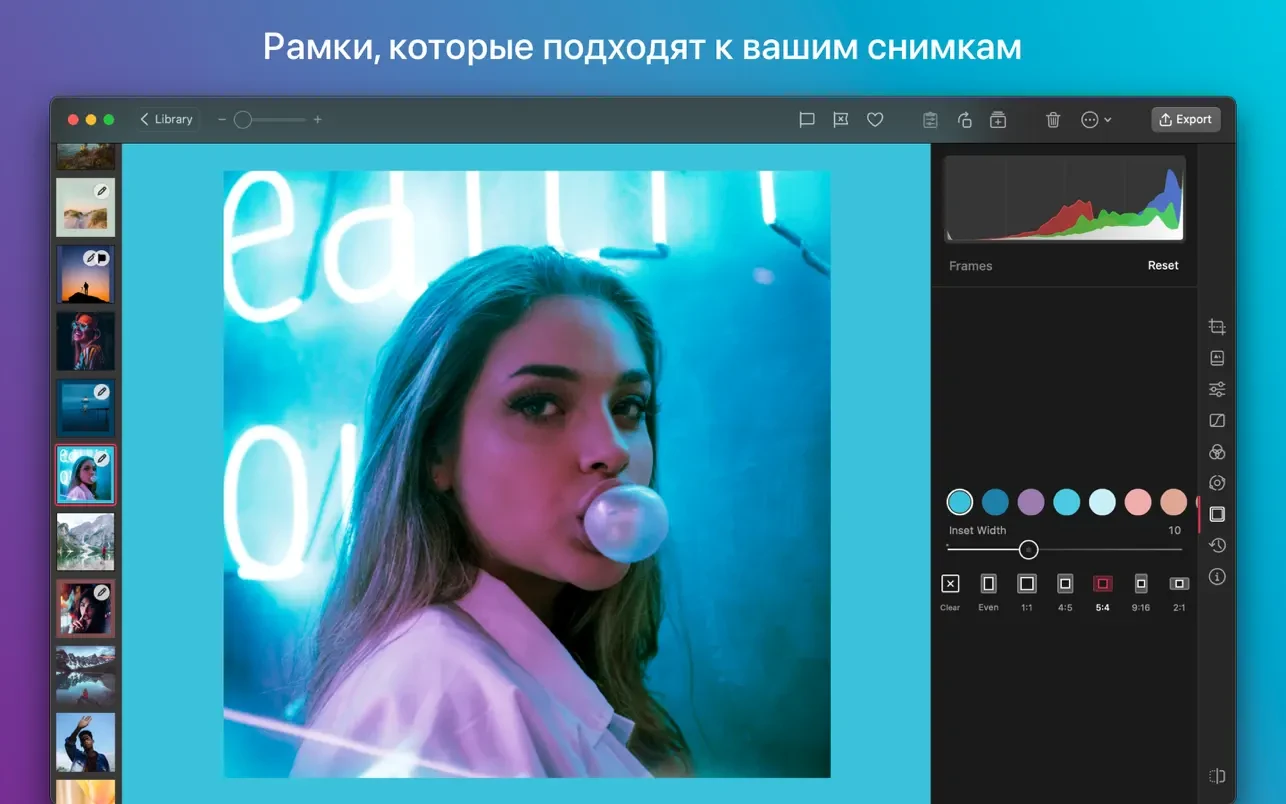Select the 5:4 frame preset
The image size is (1286, 804).
(x=1102, y=591)
